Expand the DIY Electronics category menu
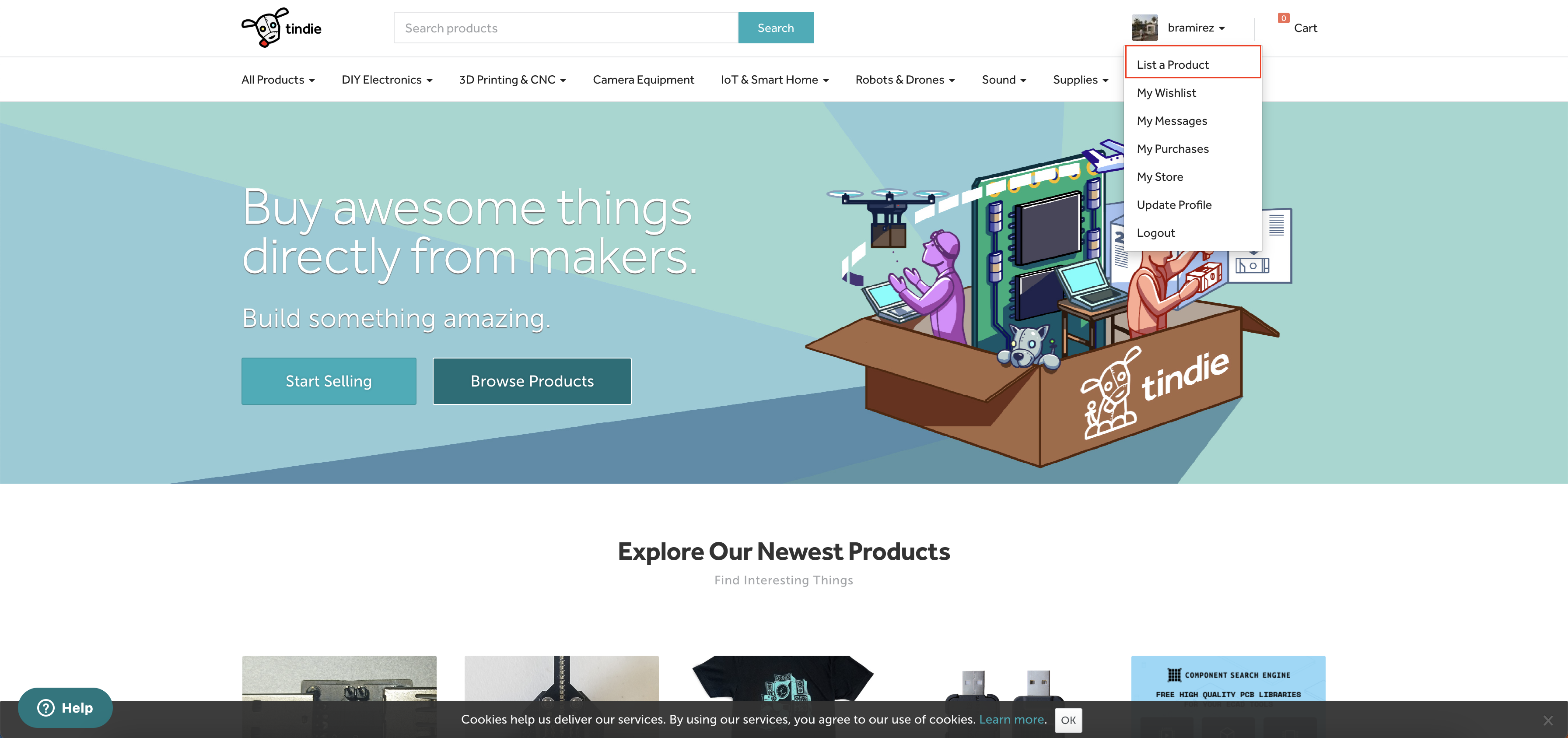This screenshot has height=738, width=1568. coord(387,80)
